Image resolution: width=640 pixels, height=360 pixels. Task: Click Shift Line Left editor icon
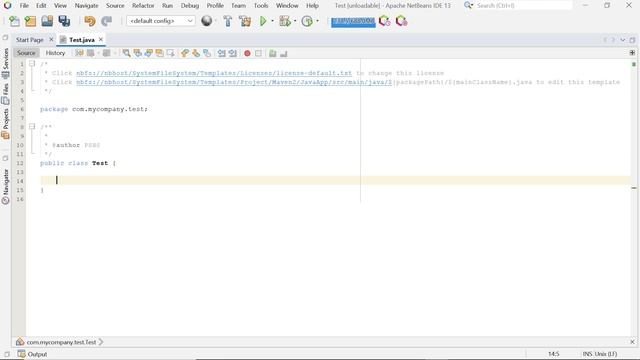click(x=222, y=53)
